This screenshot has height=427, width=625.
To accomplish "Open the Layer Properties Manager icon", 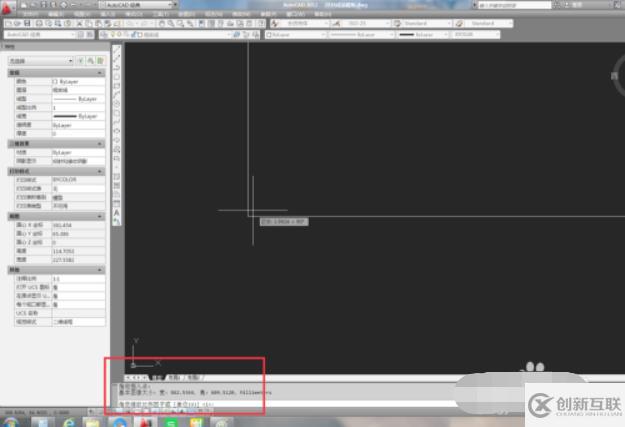I will [x=103, y=35].
